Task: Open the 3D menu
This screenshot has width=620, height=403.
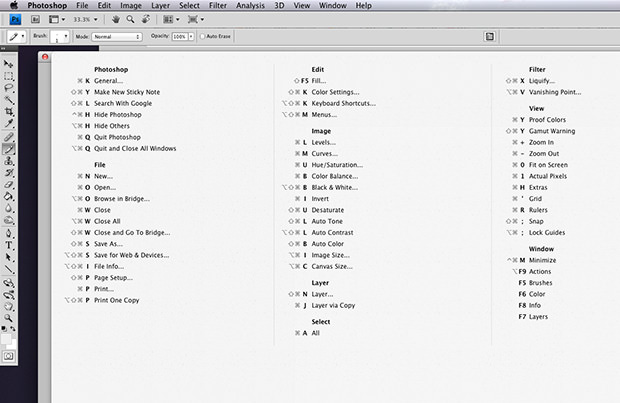Action: [279, 6]
